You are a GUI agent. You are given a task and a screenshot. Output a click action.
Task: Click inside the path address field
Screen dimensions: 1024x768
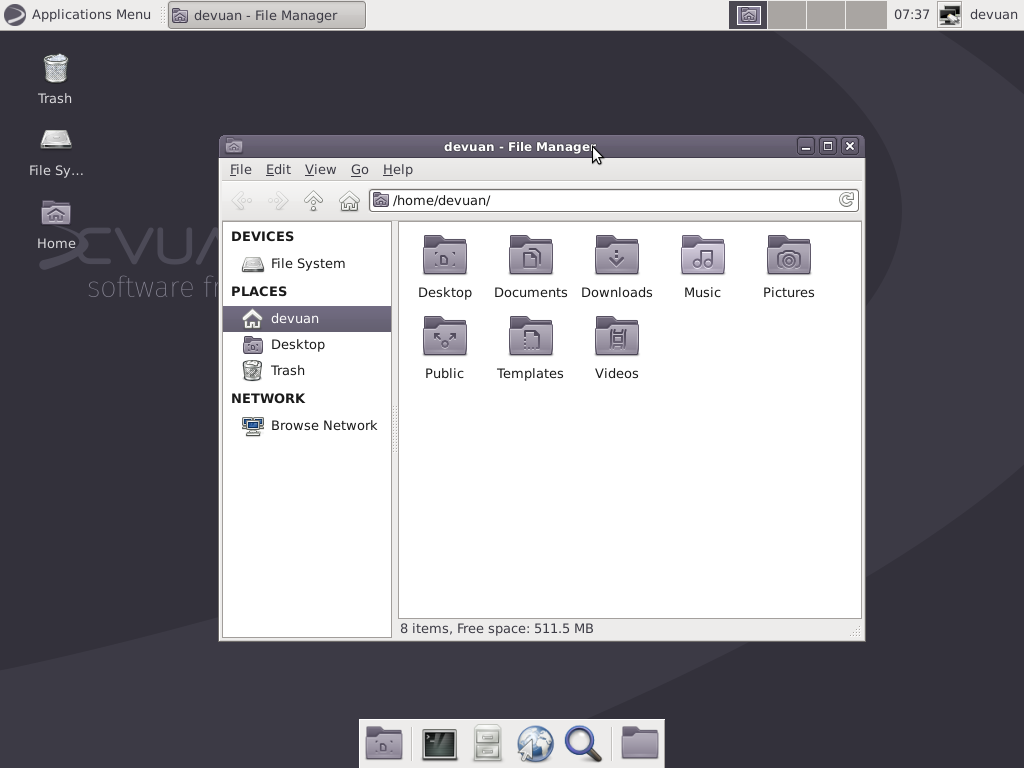click(550, 200)
